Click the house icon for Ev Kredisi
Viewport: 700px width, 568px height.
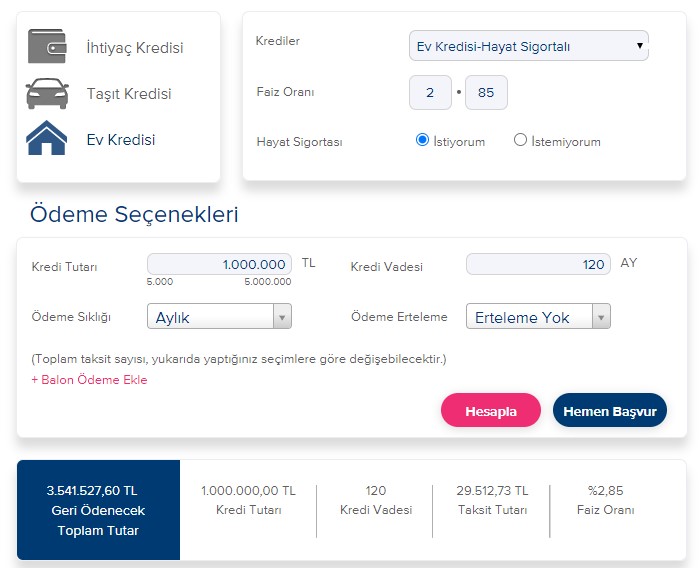coord(47,138)
